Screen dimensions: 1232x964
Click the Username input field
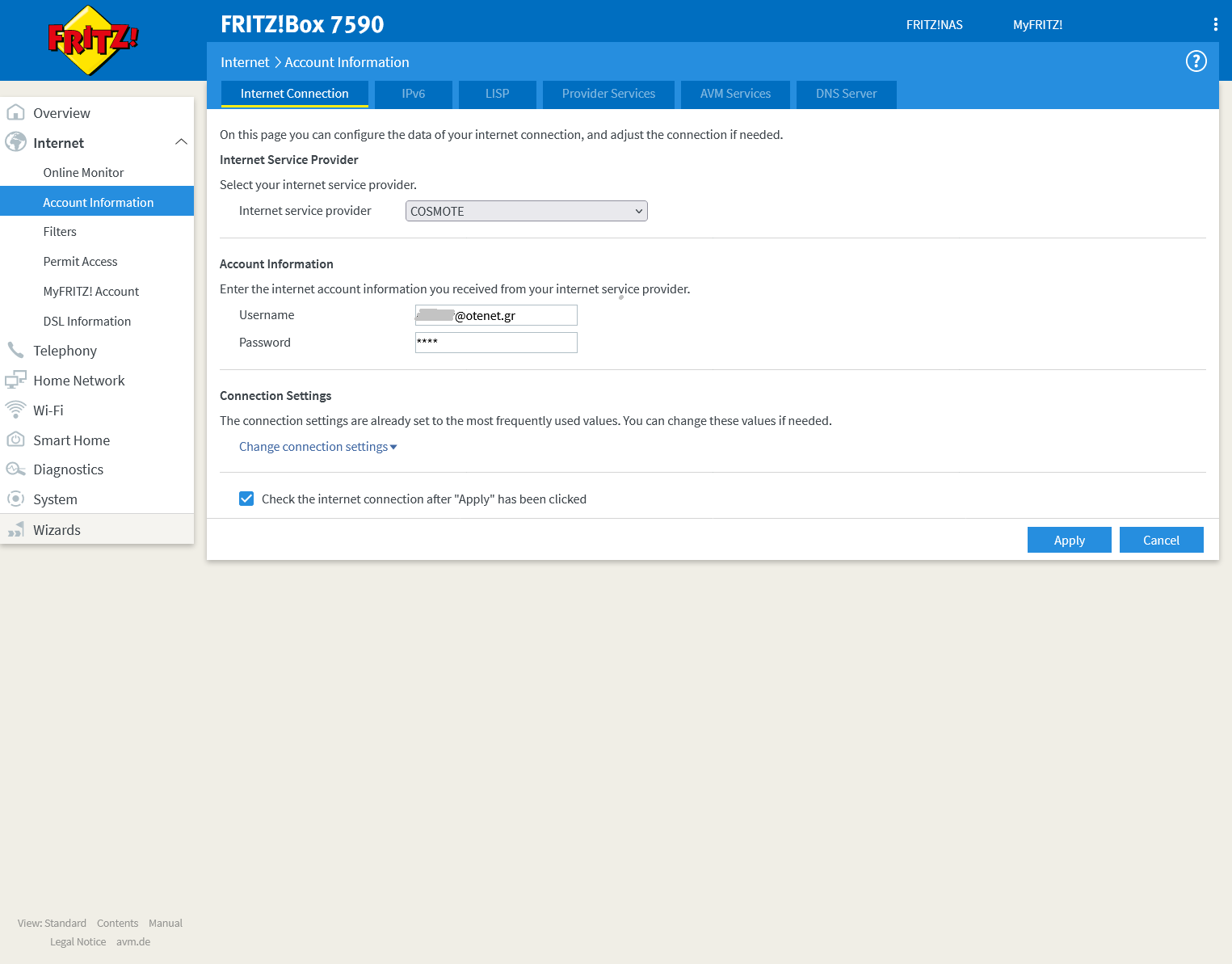(496, 315)
